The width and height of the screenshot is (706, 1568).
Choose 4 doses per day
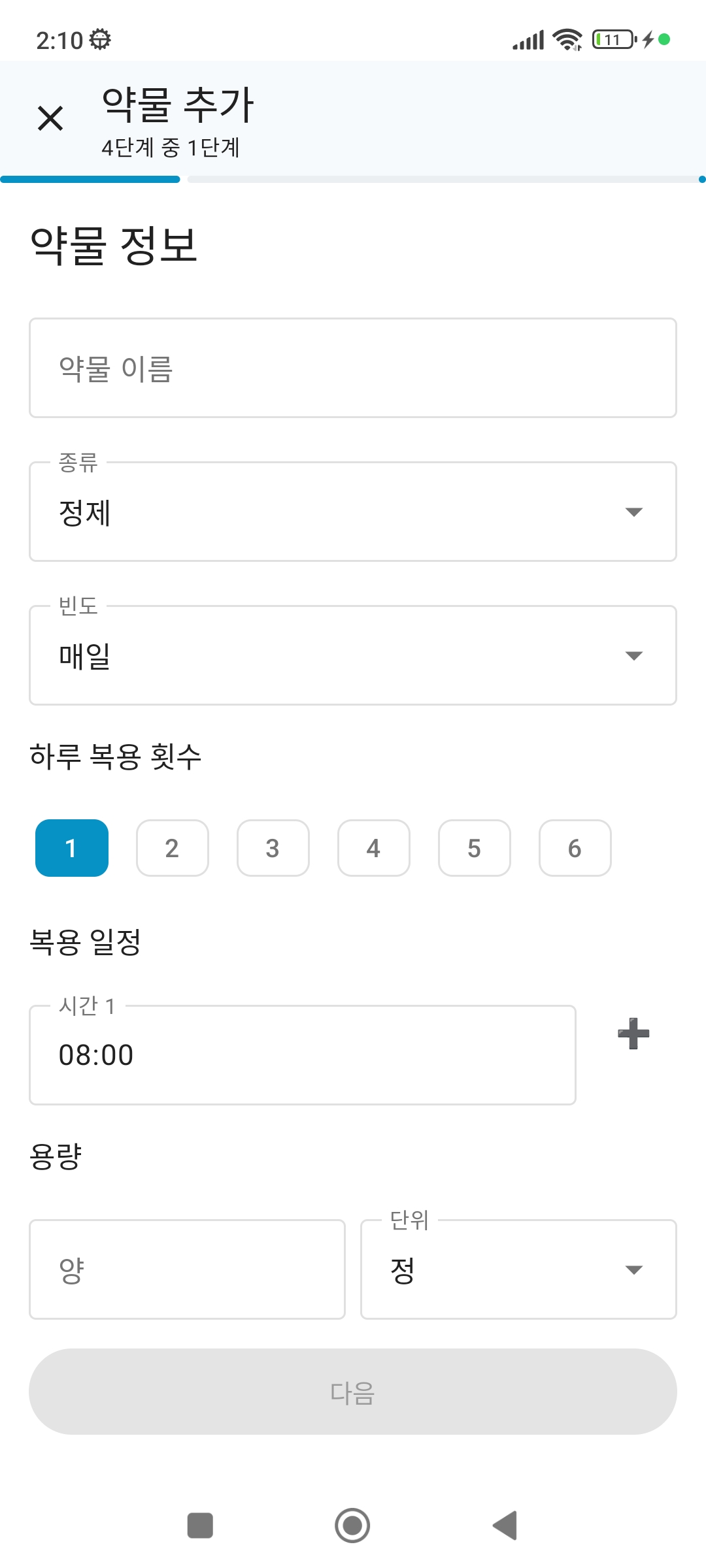tap(374, 848)
